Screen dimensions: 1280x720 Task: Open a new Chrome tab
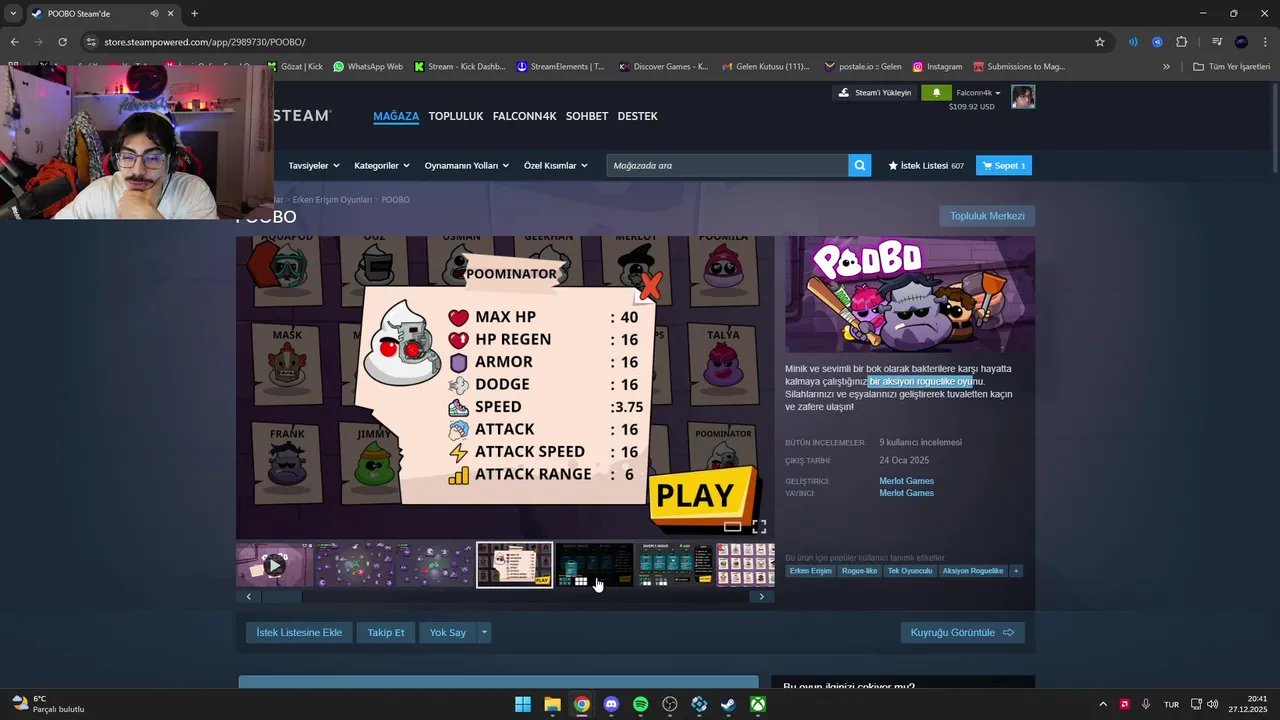(194, 14)
